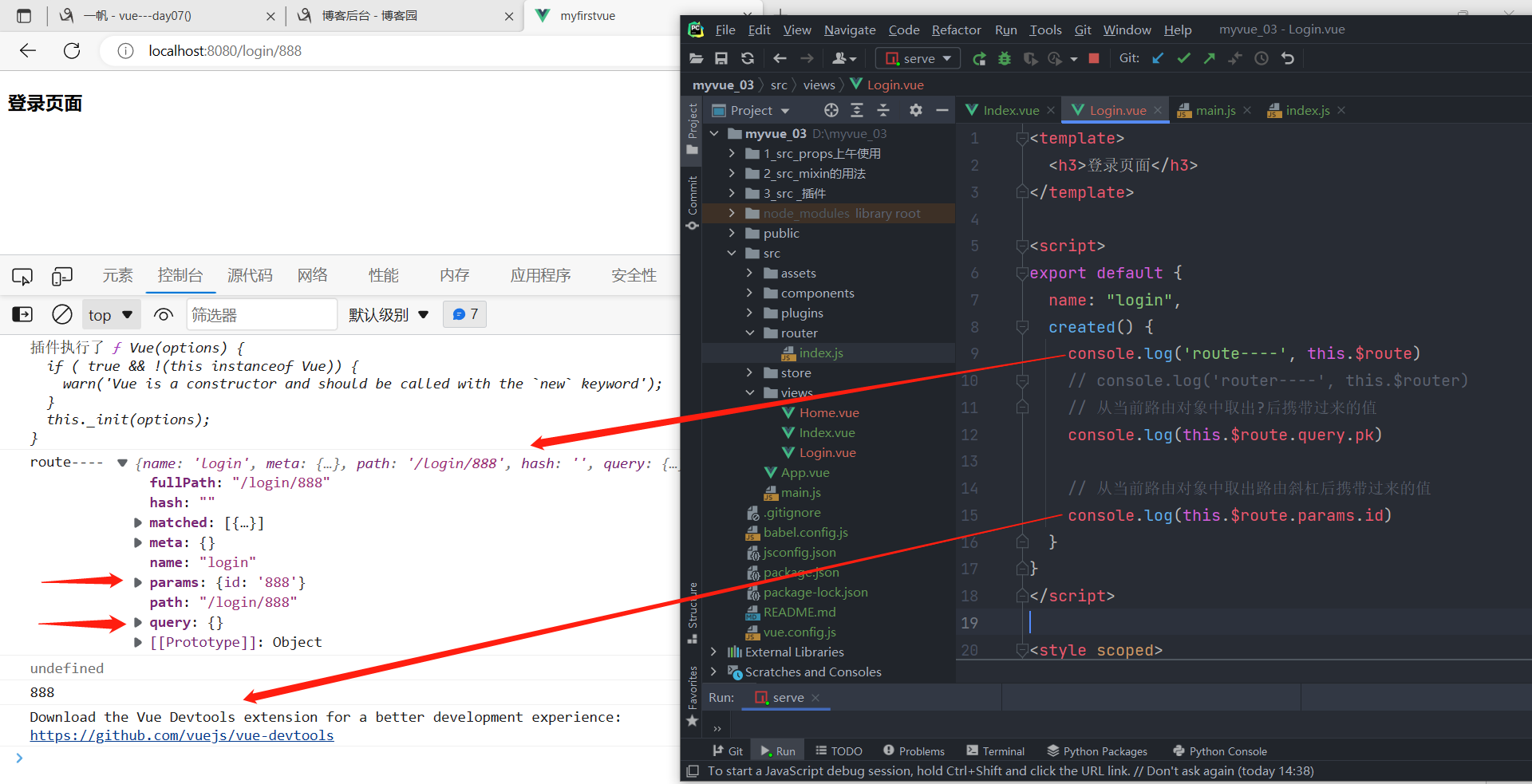Screen dimensions: 1532x784
Task: Toggle code folding on the created() line
Action: pyautogui.click(x=1022, y=327)
